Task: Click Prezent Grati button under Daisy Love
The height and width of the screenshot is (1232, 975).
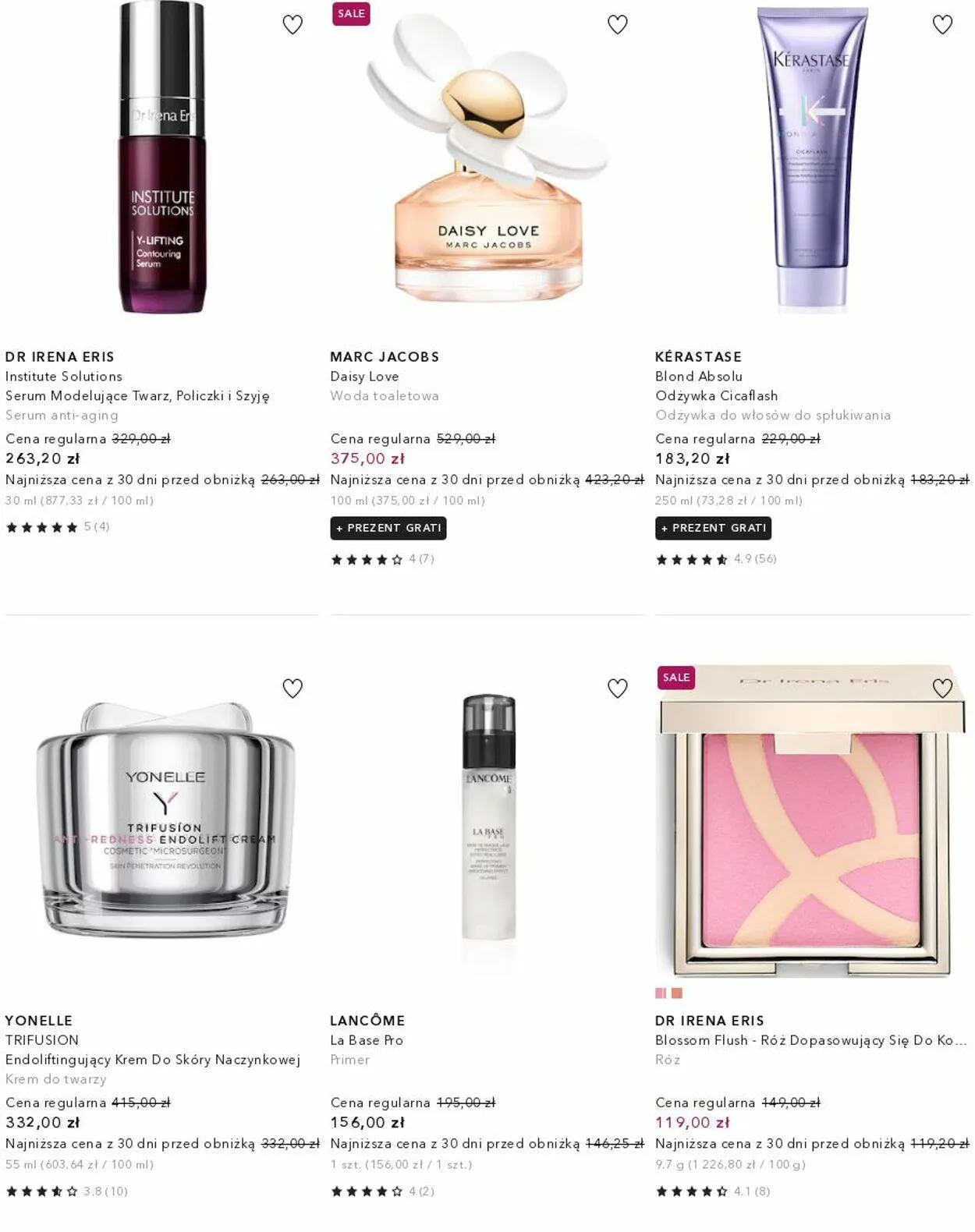Action: 388,528
